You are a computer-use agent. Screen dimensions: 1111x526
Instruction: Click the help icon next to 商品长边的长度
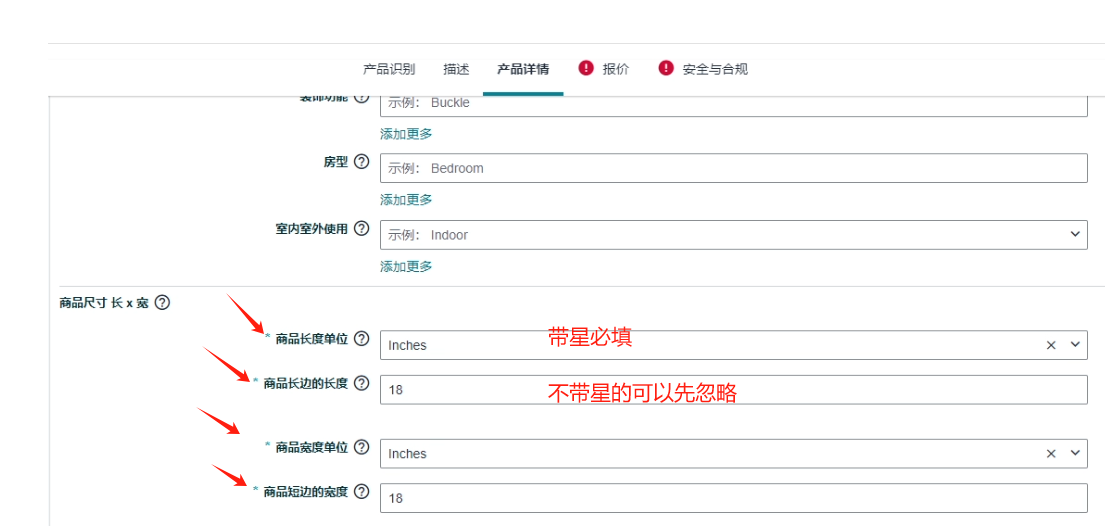361,384
